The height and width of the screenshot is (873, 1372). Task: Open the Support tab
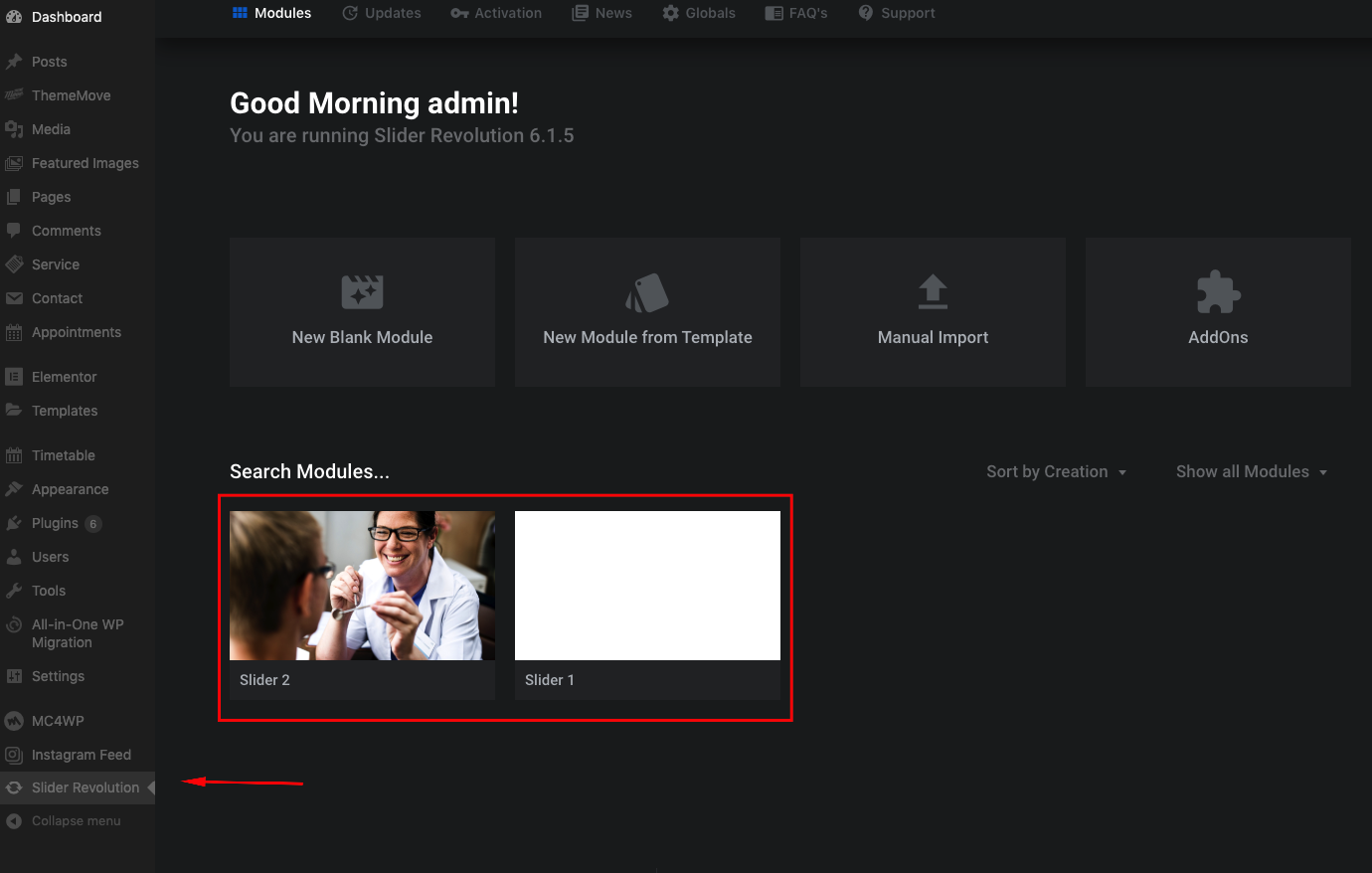[897, 13]
